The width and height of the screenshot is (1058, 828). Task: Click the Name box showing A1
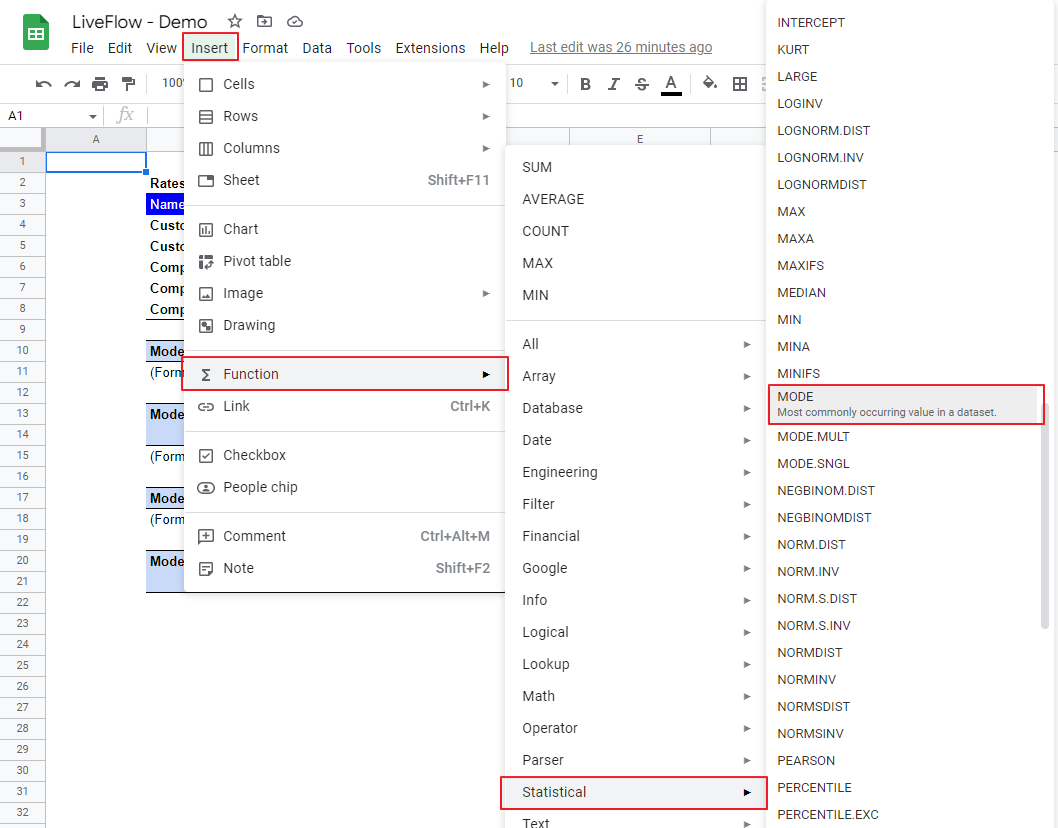coord(45,116)
